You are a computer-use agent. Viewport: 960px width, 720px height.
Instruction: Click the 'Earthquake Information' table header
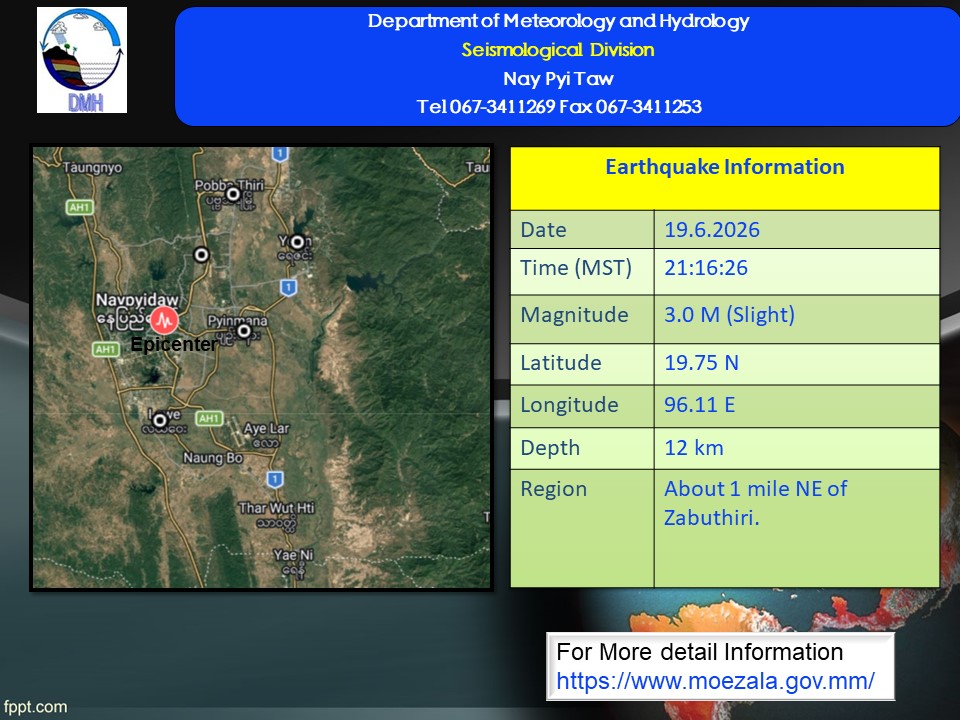pyautogui.click(x=725, y=167)
